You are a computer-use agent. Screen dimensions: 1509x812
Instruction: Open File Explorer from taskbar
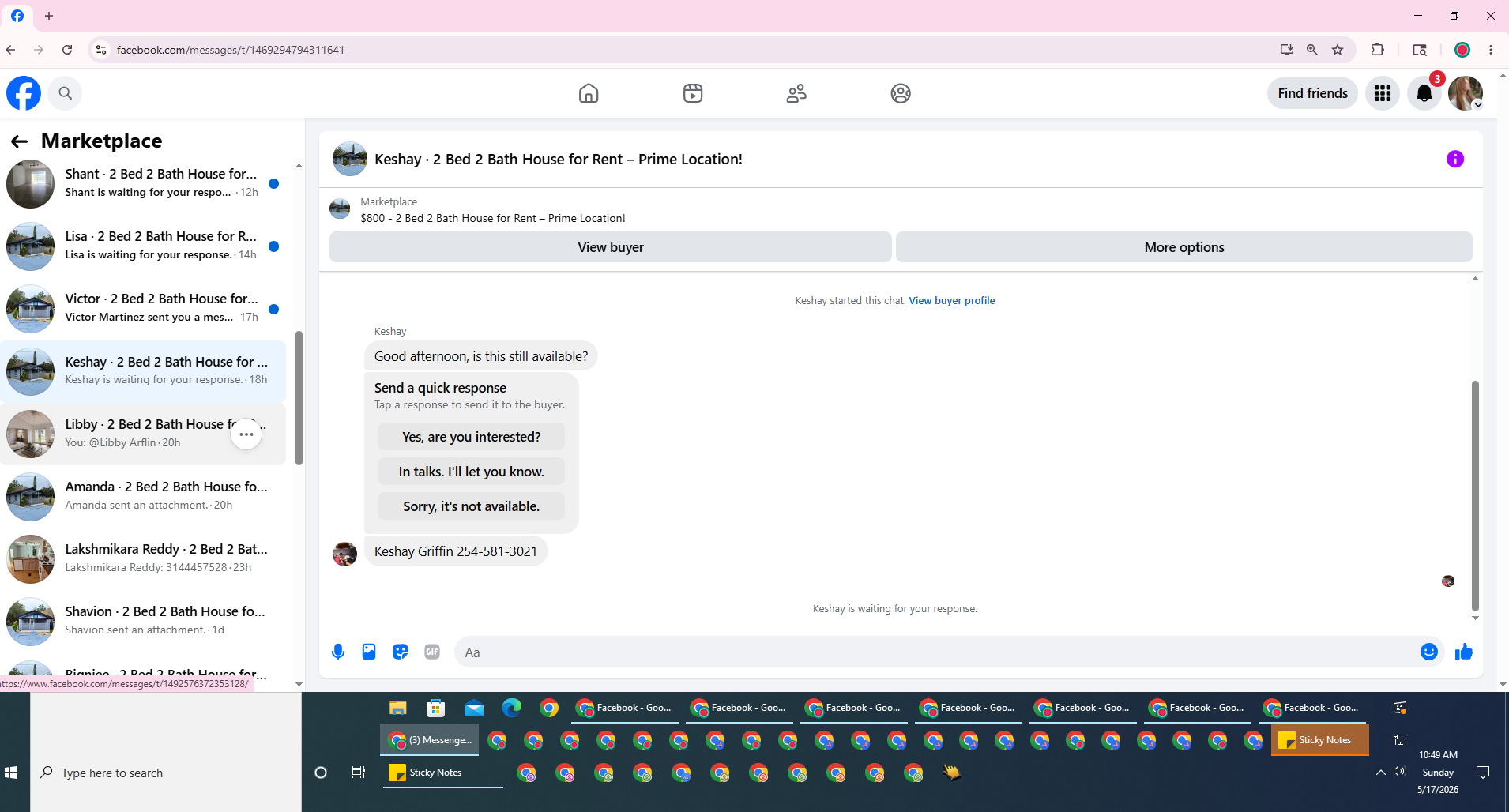pos(397,708)
